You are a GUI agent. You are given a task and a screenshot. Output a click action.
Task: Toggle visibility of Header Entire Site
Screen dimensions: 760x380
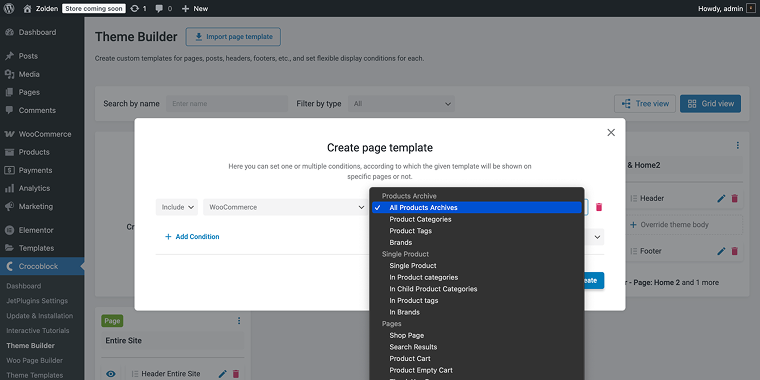click(x=111, y=374)
